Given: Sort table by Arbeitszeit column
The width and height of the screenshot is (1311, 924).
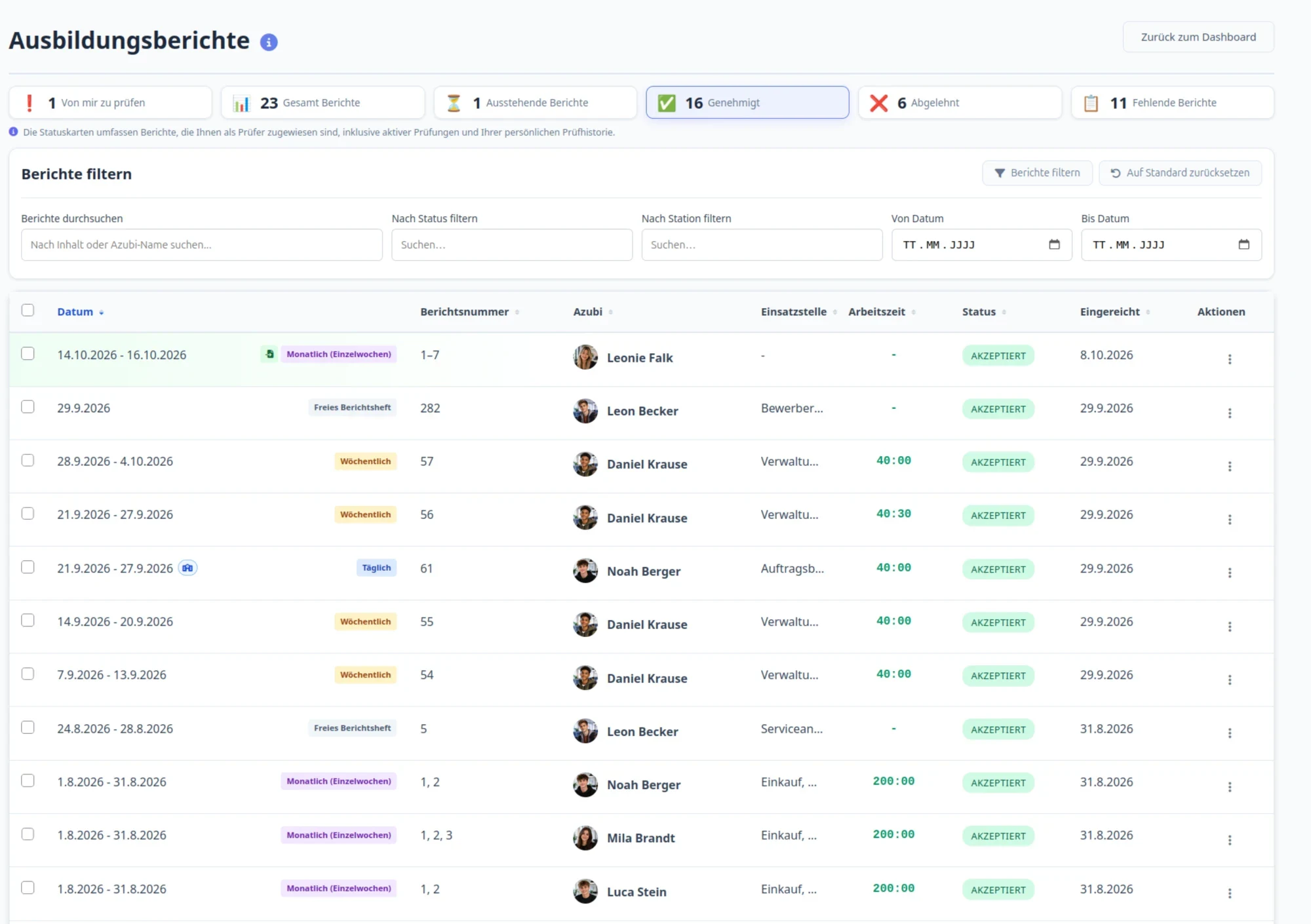Looking at the screenshot, I should pos(882,312).
